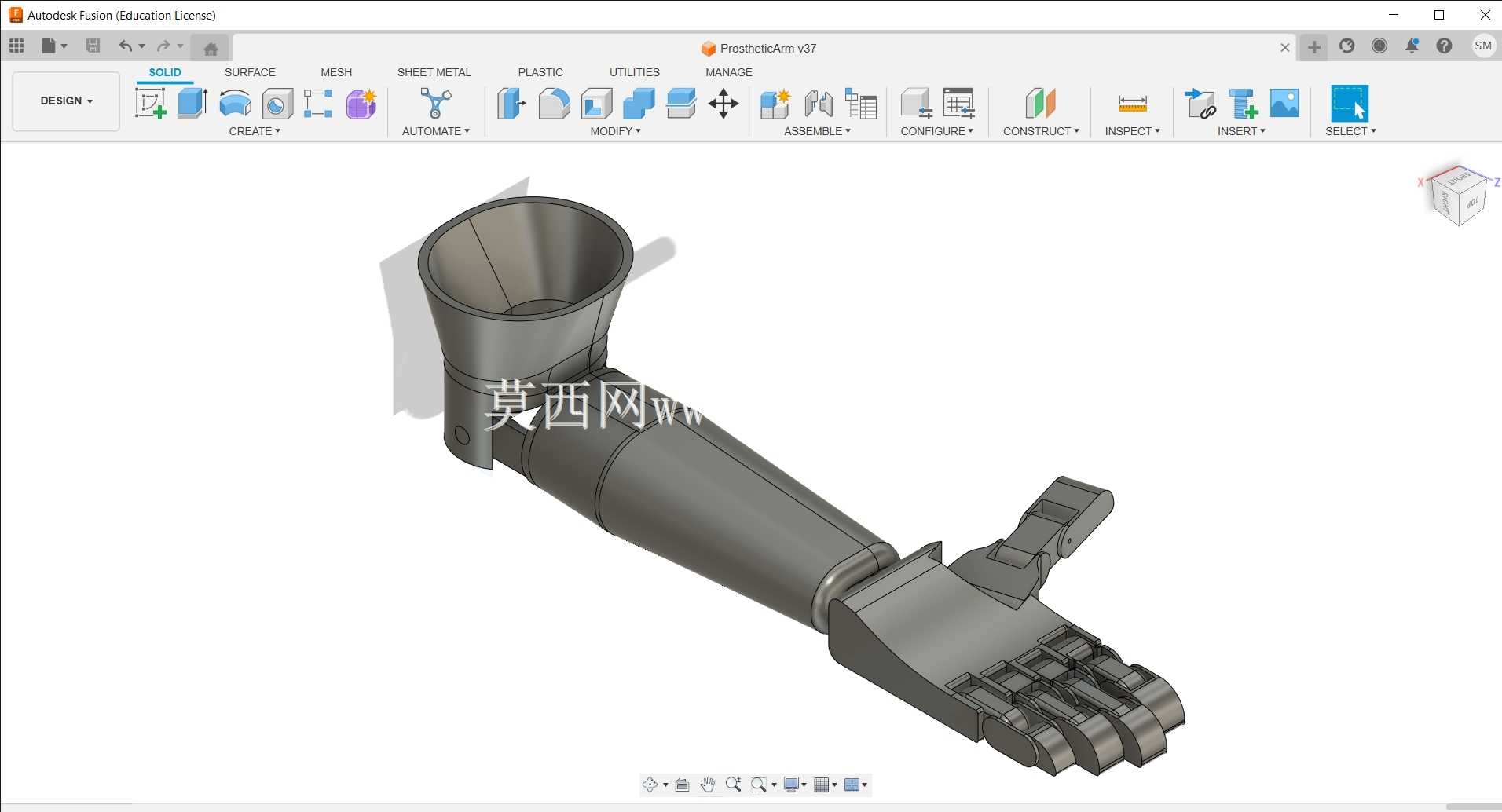This screenshot has height=812, width=1502.
Task: Switch to the PLASTIC tab
Action: (x=540, y=72)
